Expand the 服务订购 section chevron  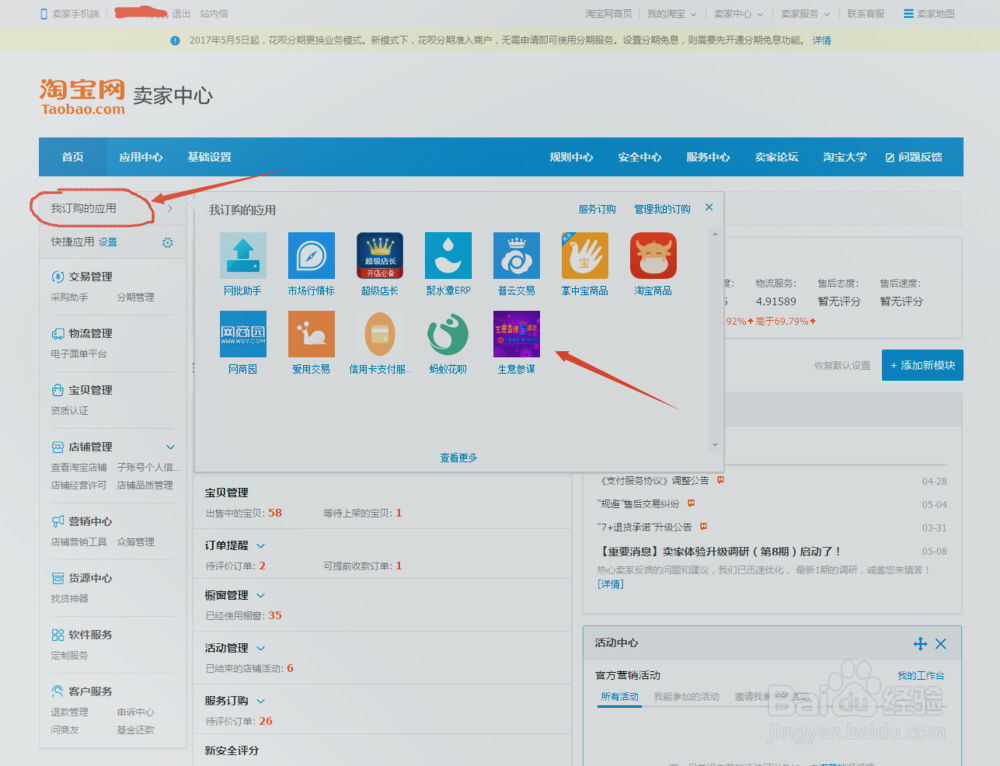(x=261, y=701)
